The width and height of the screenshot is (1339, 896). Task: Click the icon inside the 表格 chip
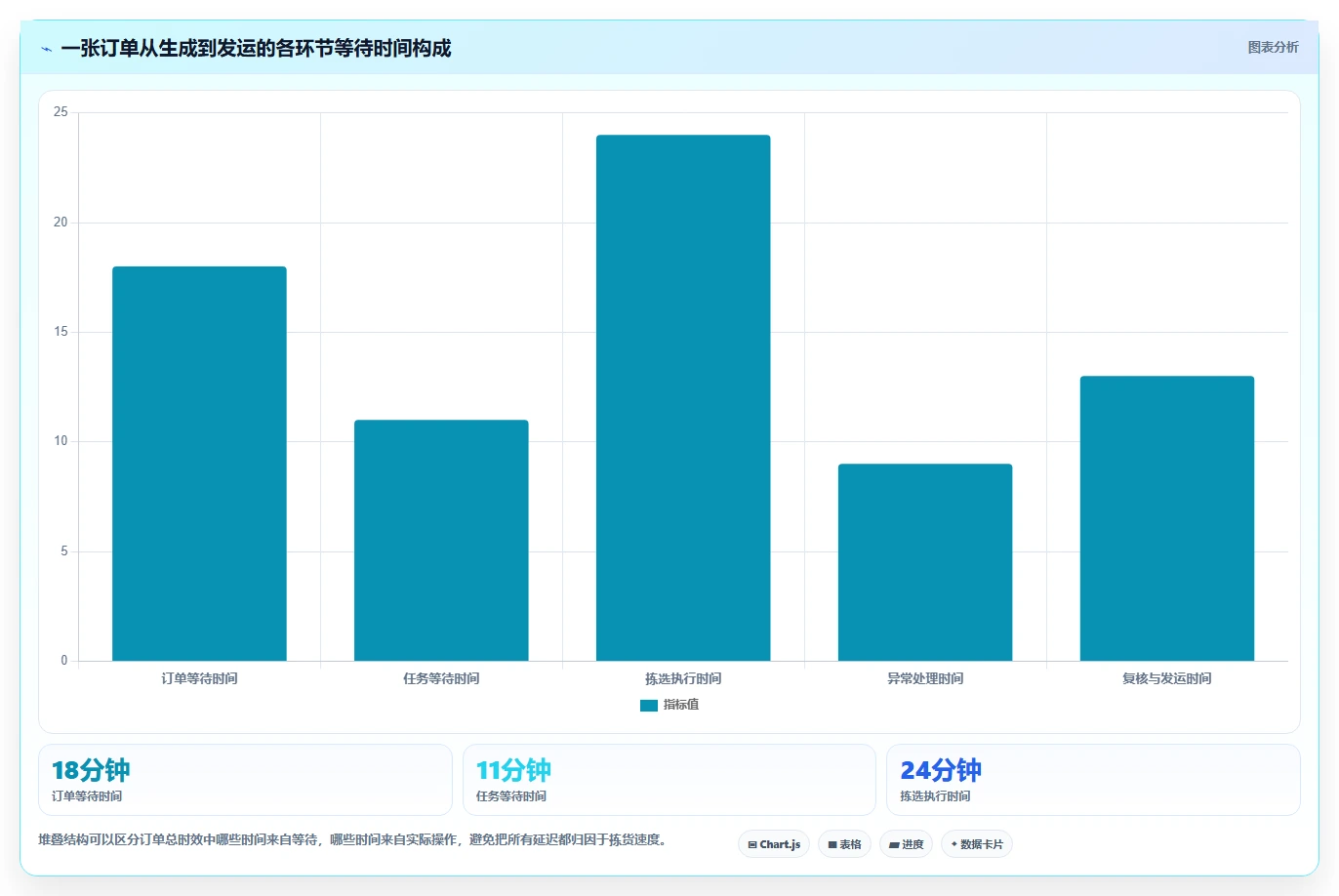832,844
